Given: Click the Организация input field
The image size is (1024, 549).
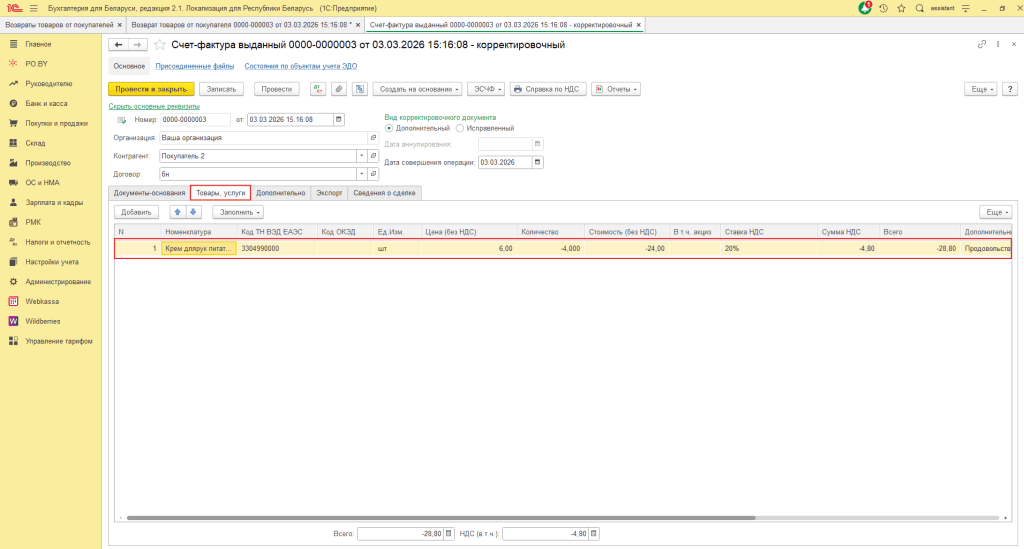Looking at the screenshot, I should point(262,138).
